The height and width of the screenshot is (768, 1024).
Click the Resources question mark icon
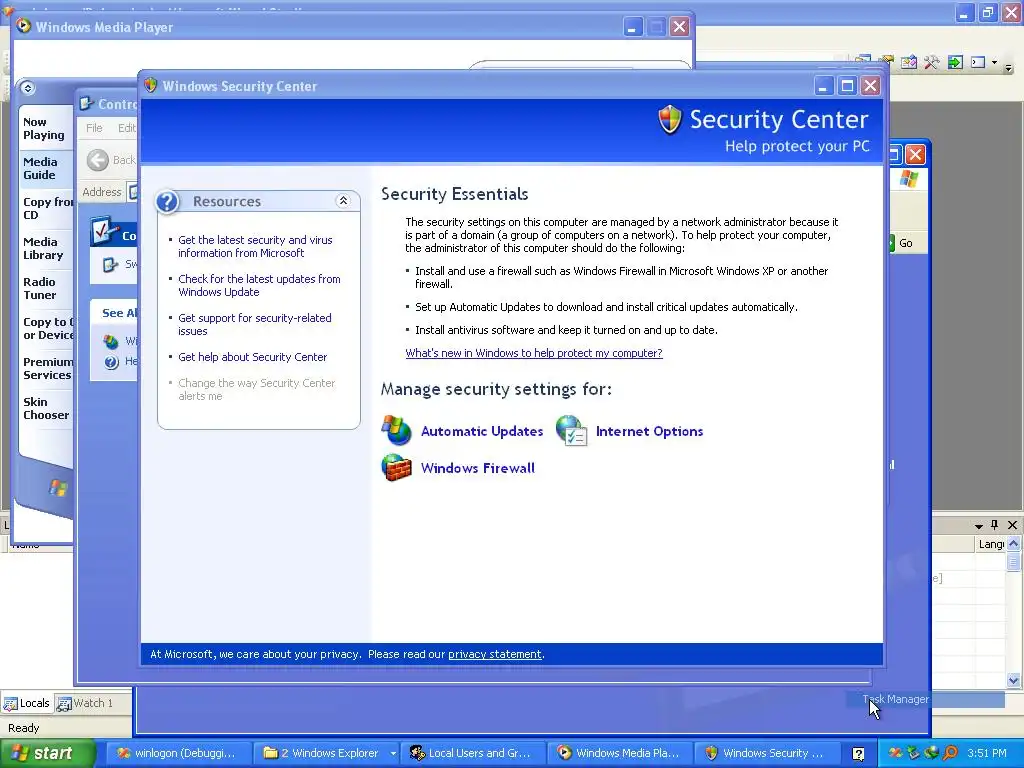167,202
